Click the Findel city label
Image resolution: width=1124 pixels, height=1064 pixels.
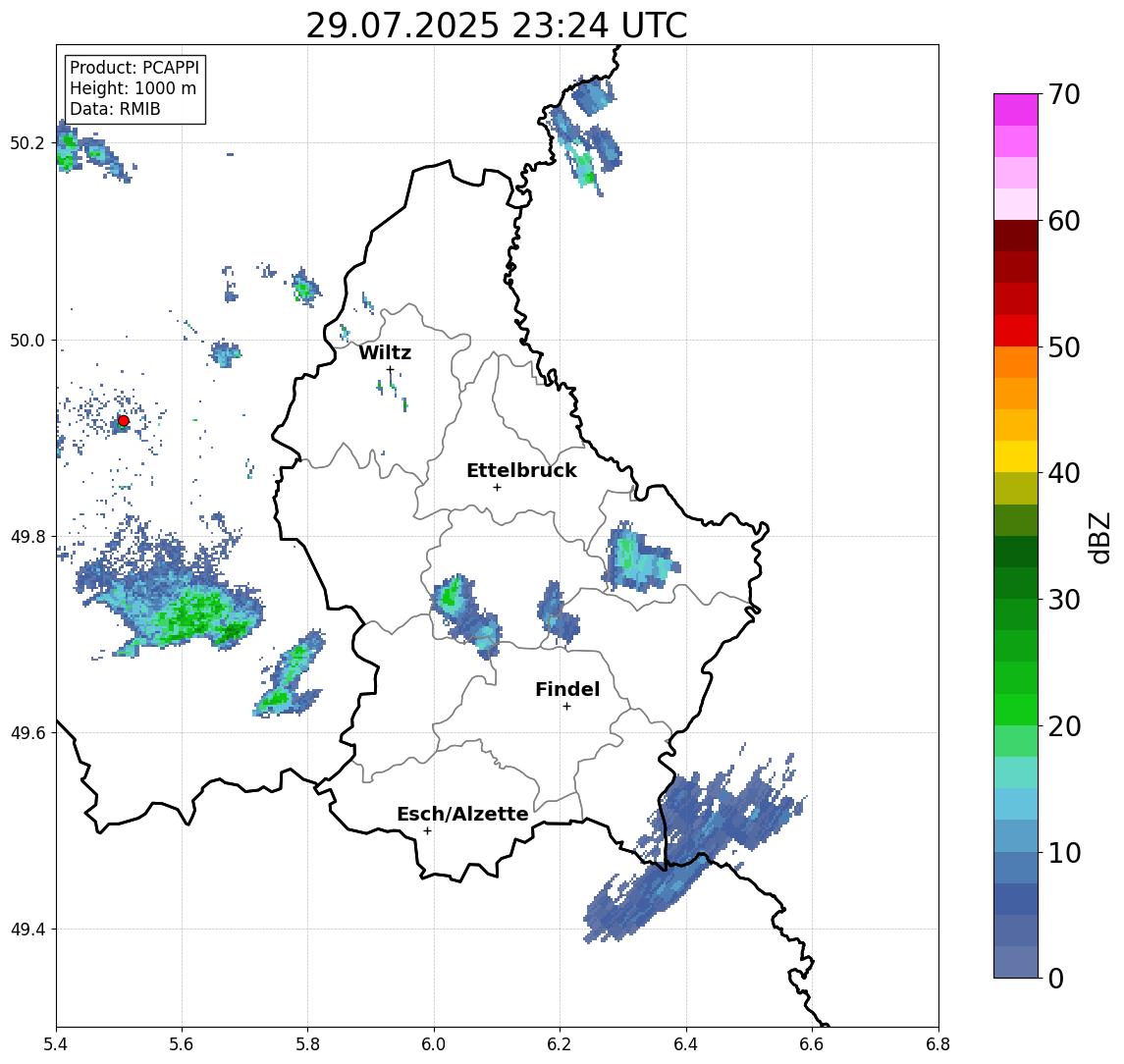[x=567, y=689]
